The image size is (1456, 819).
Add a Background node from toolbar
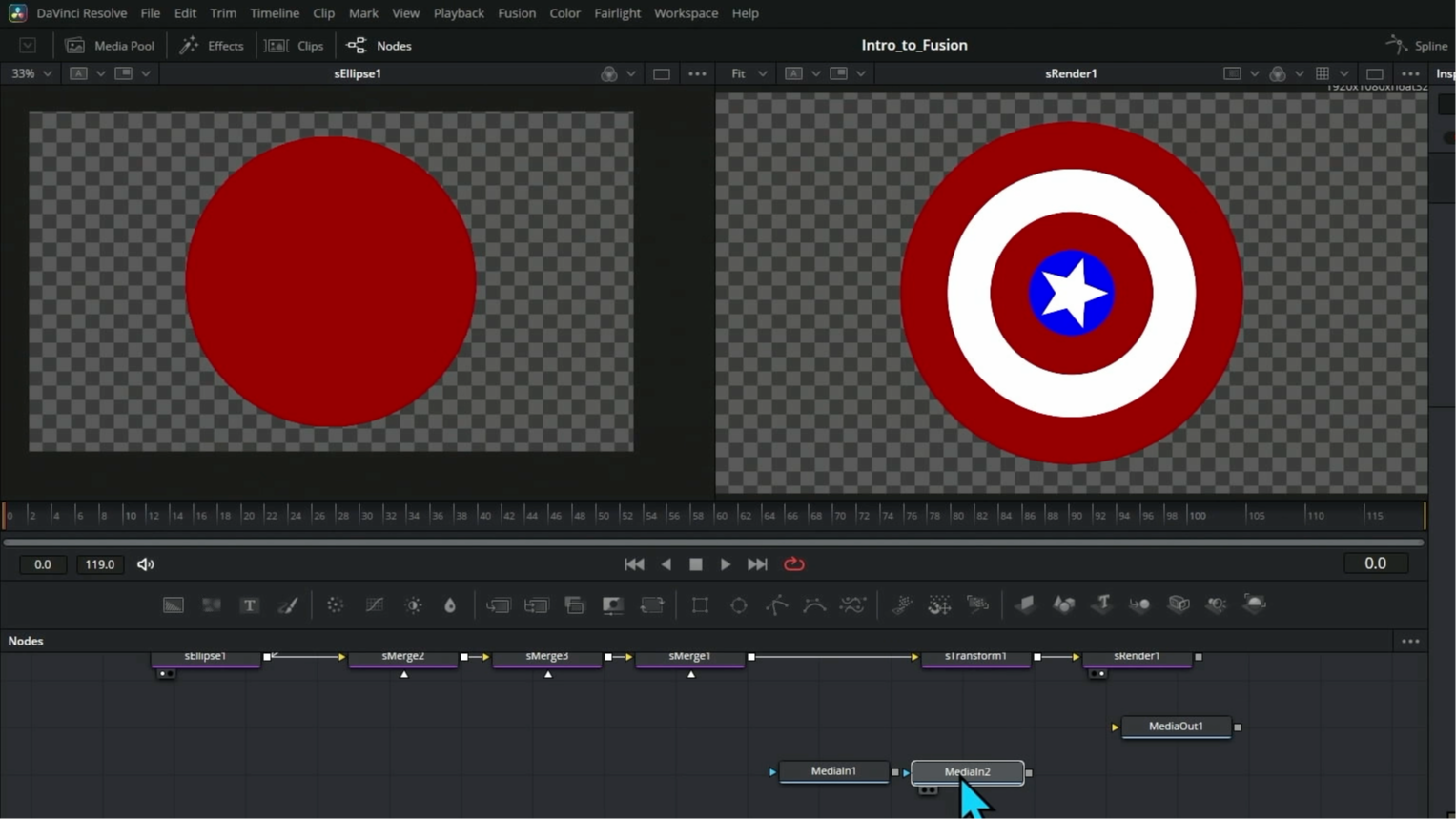(174, 605)
